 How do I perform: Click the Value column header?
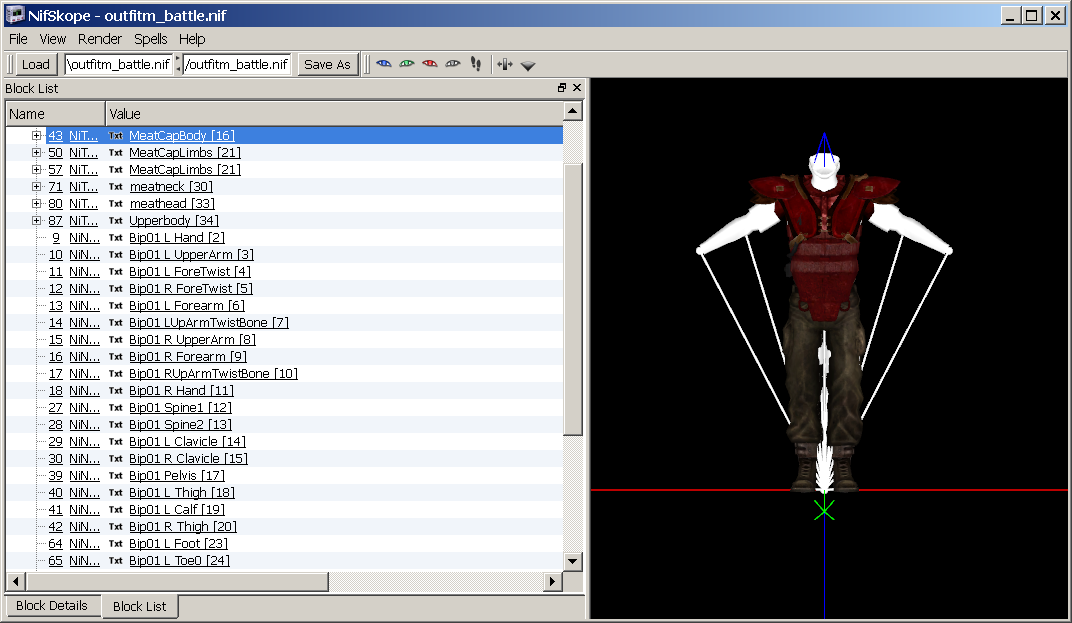click(334, 114)
